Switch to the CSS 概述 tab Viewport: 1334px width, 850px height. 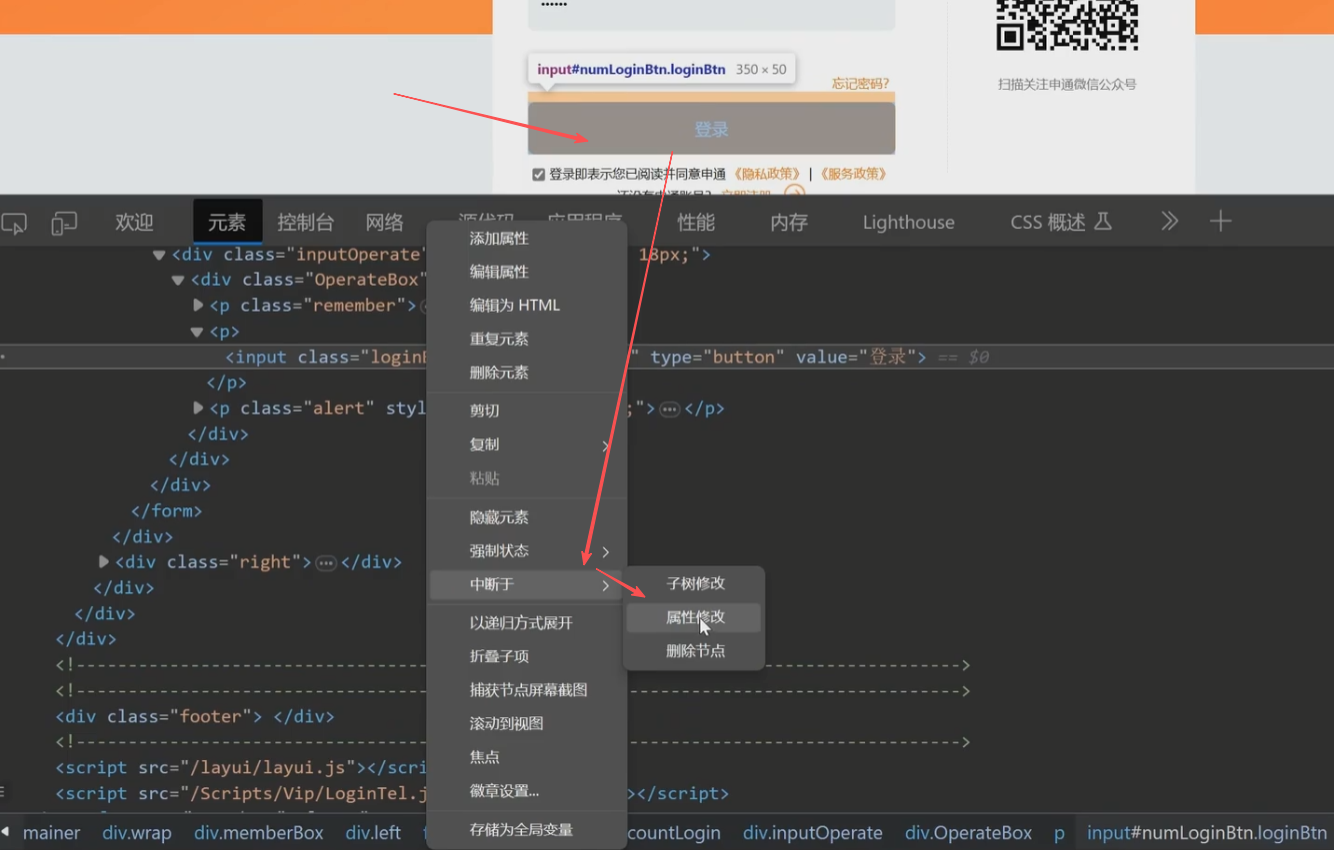[x=1061, y=222]
